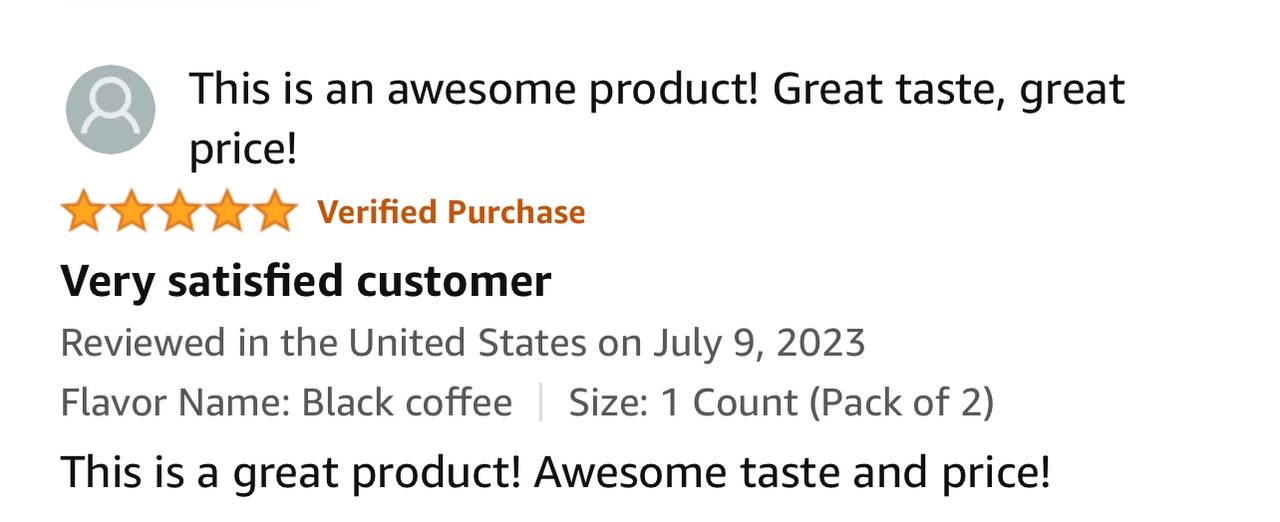Click the fifth orange rating star
The height and width of the screenshot is (522, 1280).
click(273, 213)
